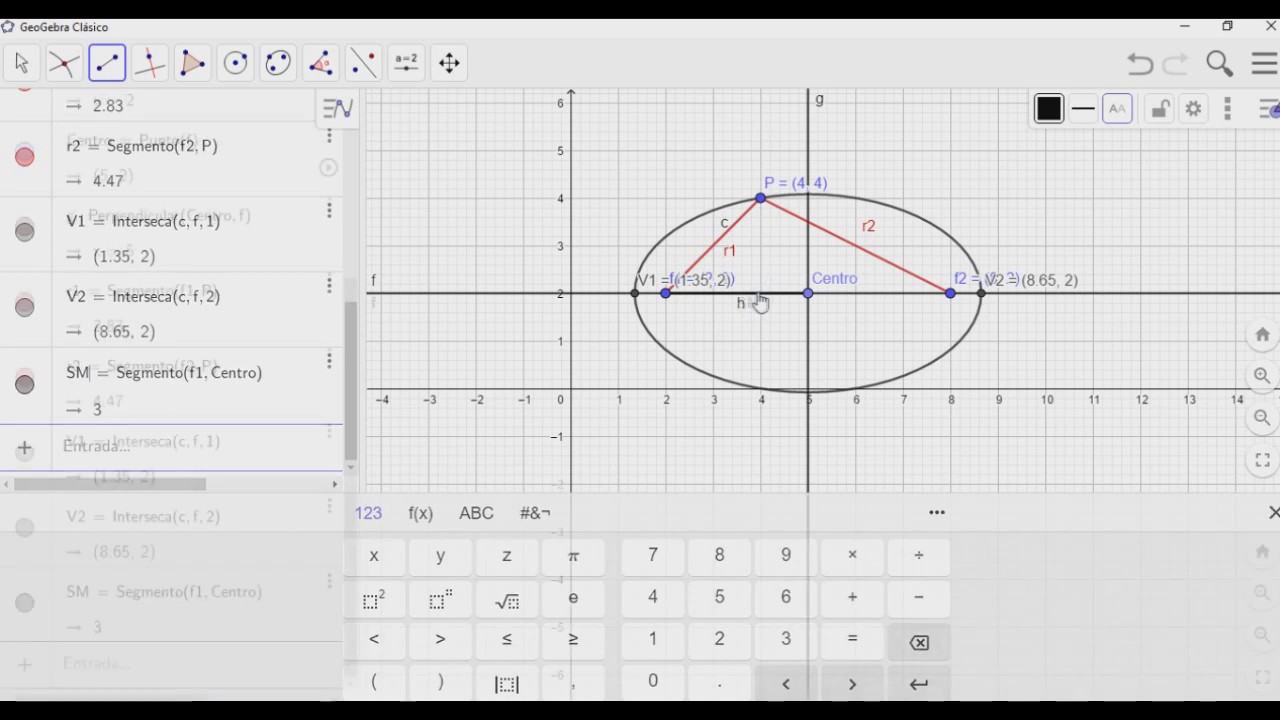Viewport: 1280px width, 720px height.
Task: Switch keyboard to #&¬ symbols tab
Action: 535,513
